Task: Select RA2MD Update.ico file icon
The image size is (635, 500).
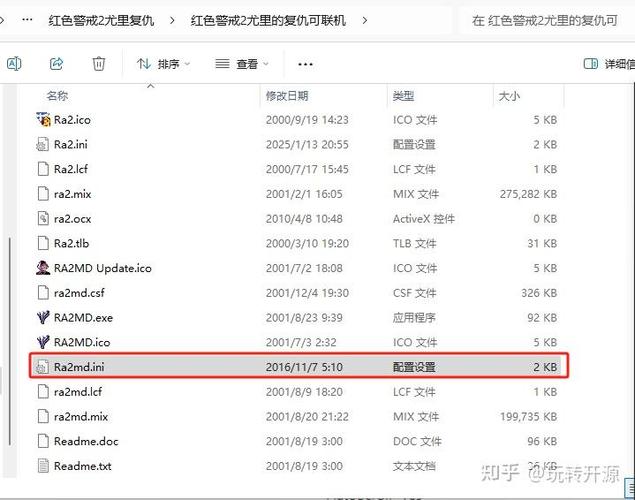Action: tap(43, 268)
